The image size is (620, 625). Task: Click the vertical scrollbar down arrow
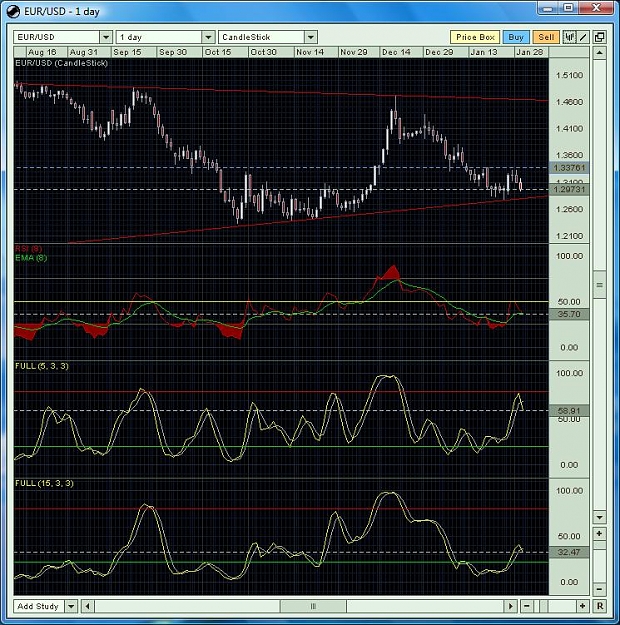click(x=600, y=517)
